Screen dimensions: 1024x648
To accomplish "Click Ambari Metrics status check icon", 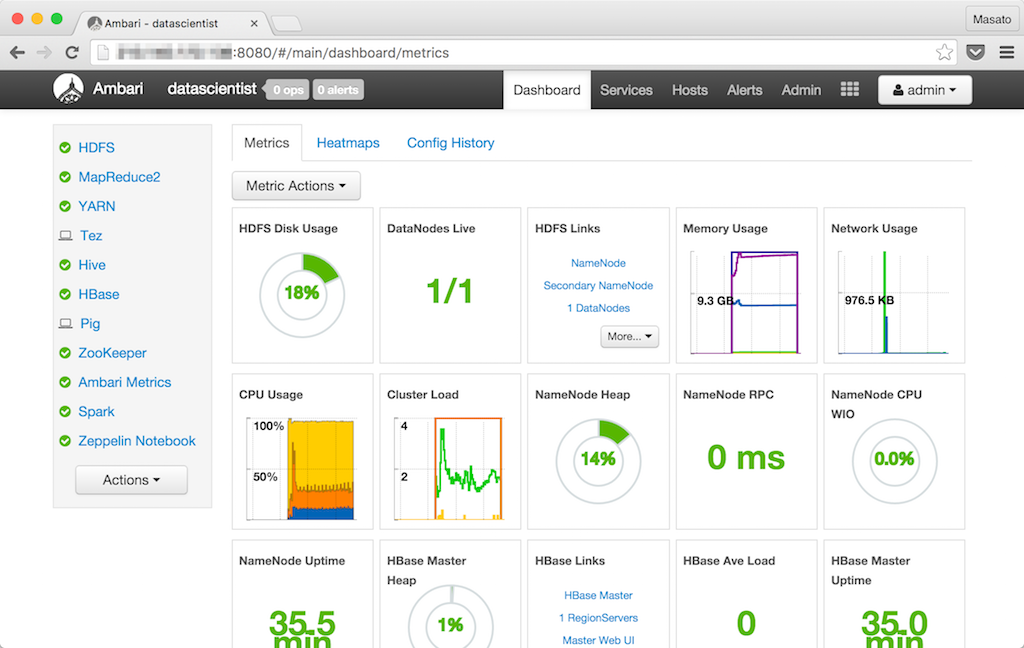I will point(65,383).
